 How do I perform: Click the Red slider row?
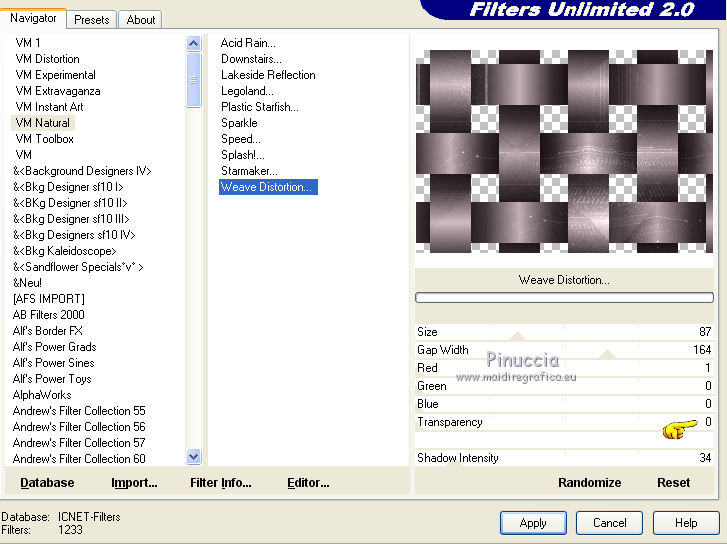click(564, 368)
